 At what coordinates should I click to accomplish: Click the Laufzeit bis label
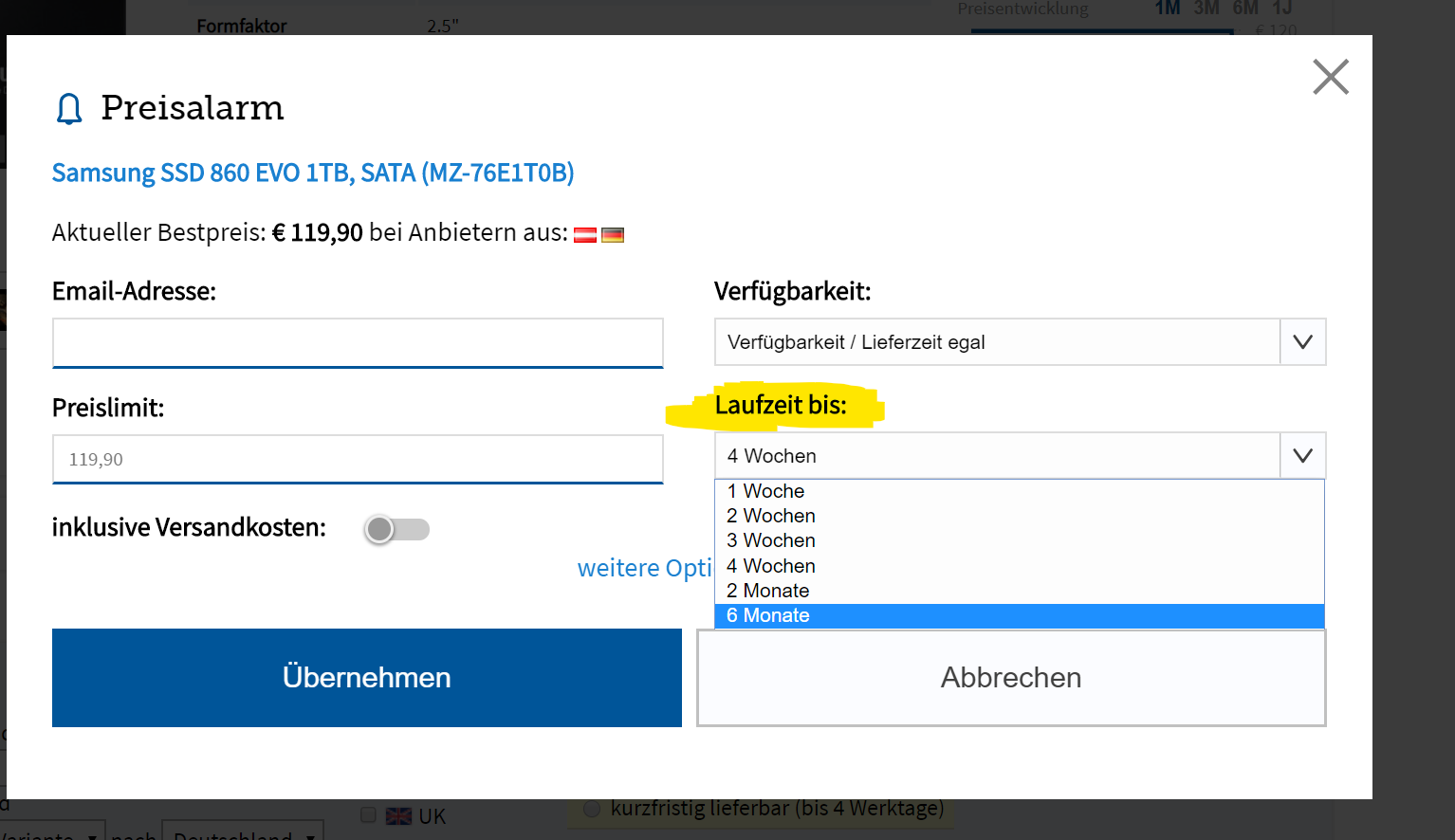click(x=781, y=406)
